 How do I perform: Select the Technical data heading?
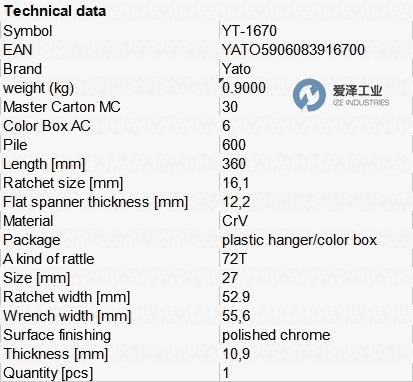tap(55, 11)
